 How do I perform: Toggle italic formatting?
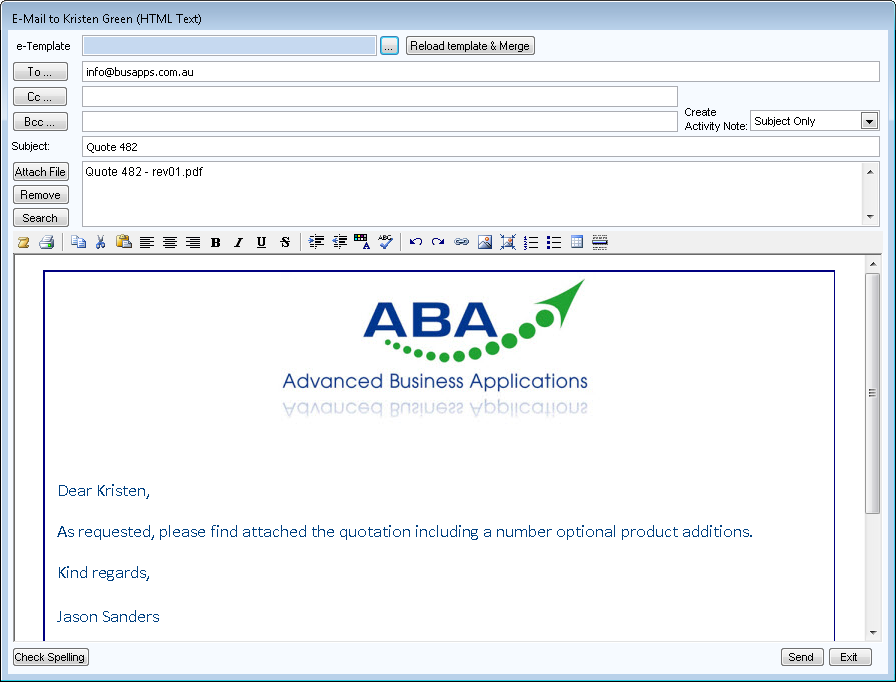[x=238, y=243]
